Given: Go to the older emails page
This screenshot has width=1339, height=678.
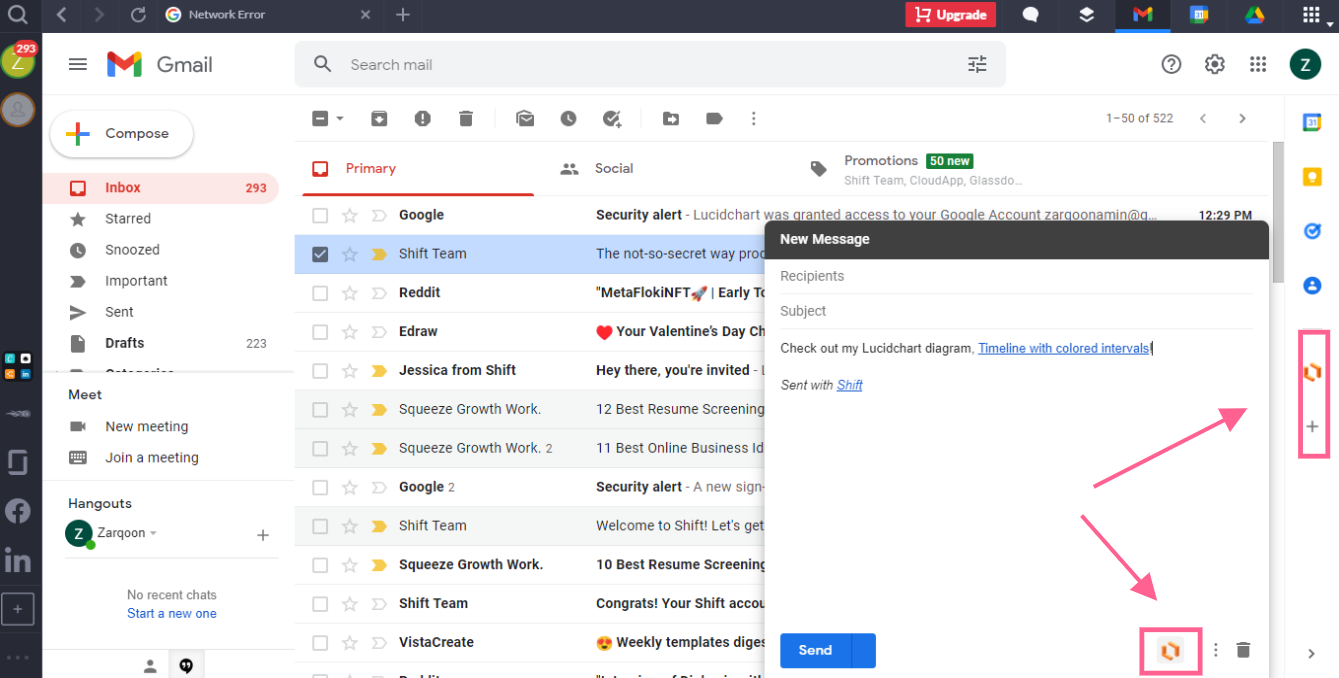Looking at the screenshot, I should (1243, 118).
